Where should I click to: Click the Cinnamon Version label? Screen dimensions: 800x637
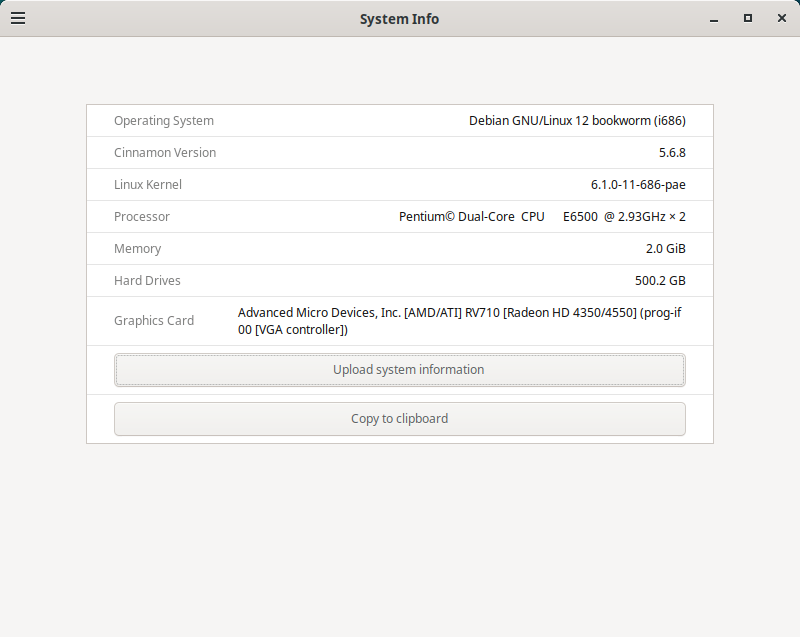pos(165,152)
